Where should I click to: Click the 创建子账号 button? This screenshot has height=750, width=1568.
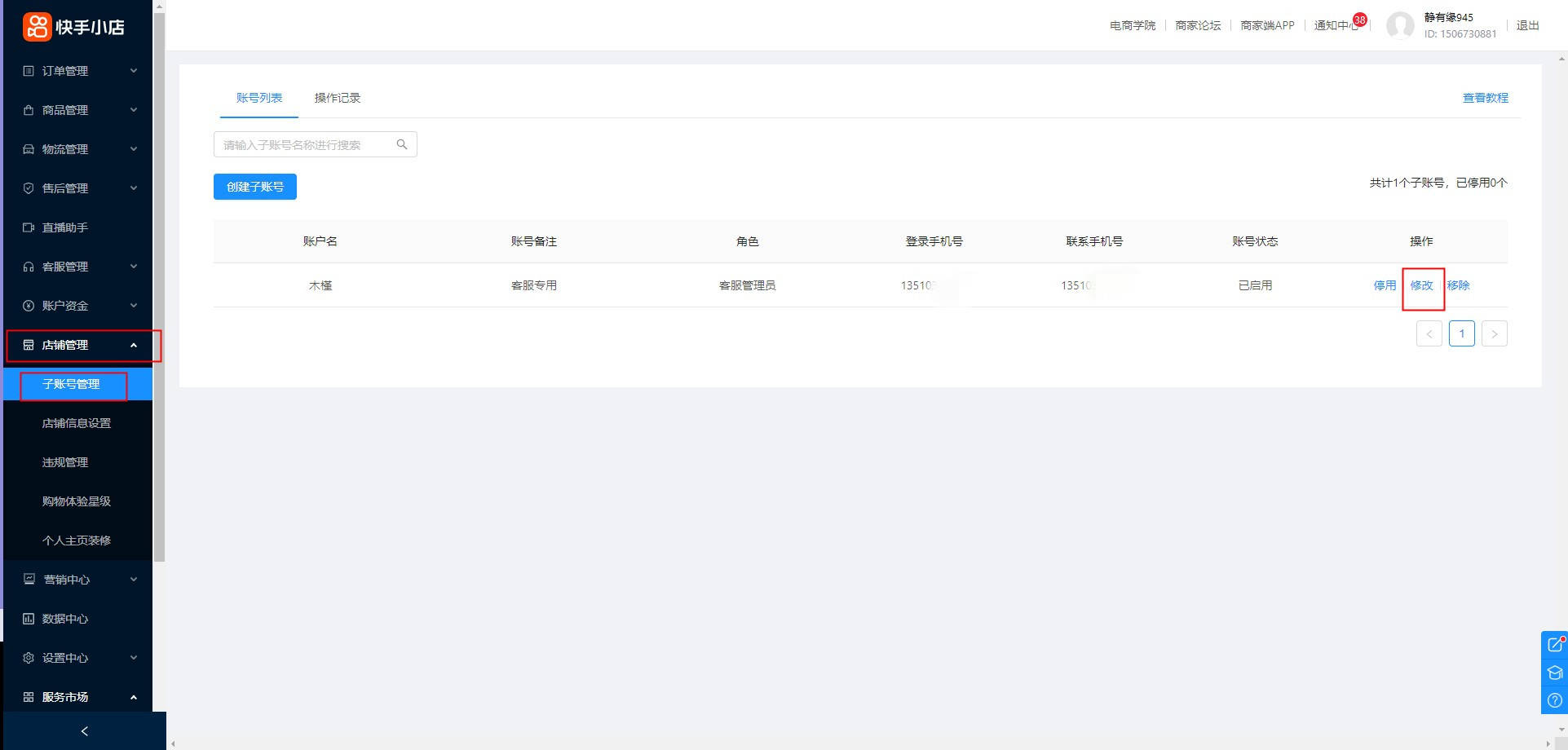[254, 186]
